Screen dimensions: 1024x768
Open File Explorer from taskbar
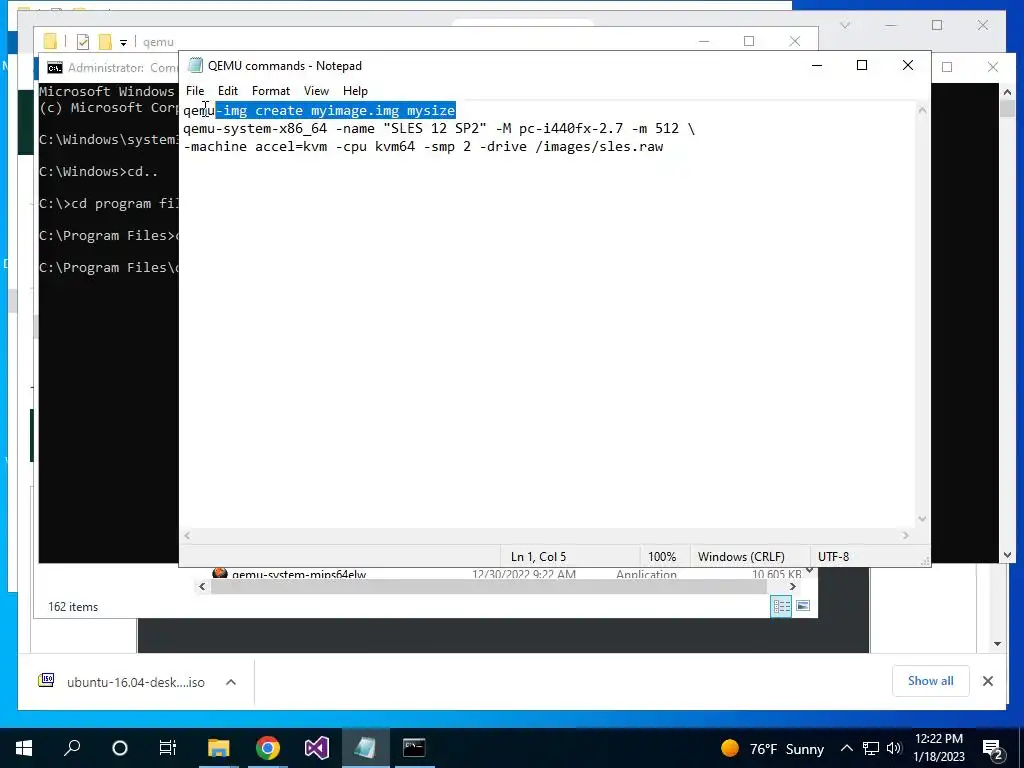[219, 748]
